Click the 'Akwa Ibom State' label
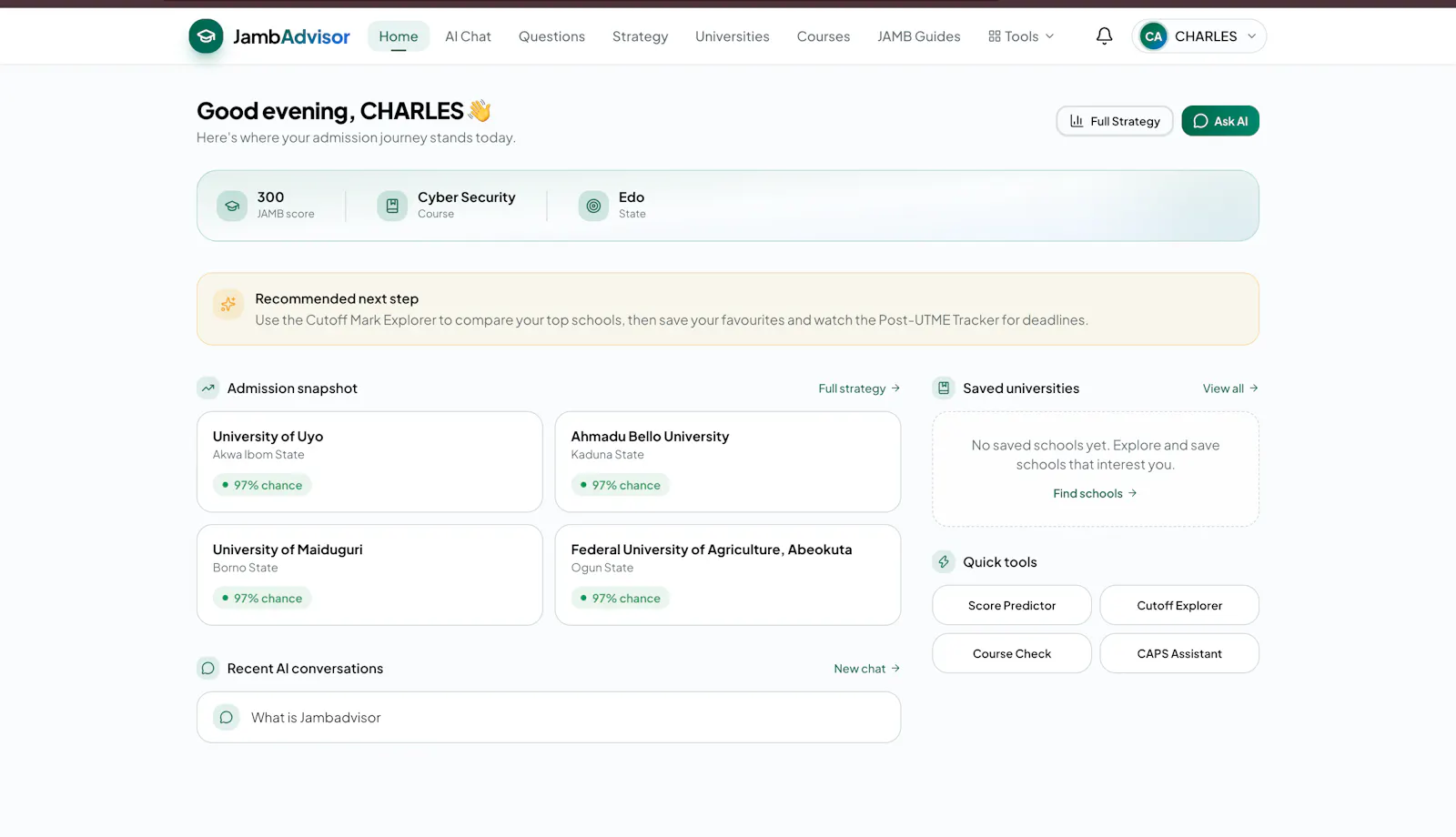1456x837 pixels. pyautogui.click(x=258, y=455)
